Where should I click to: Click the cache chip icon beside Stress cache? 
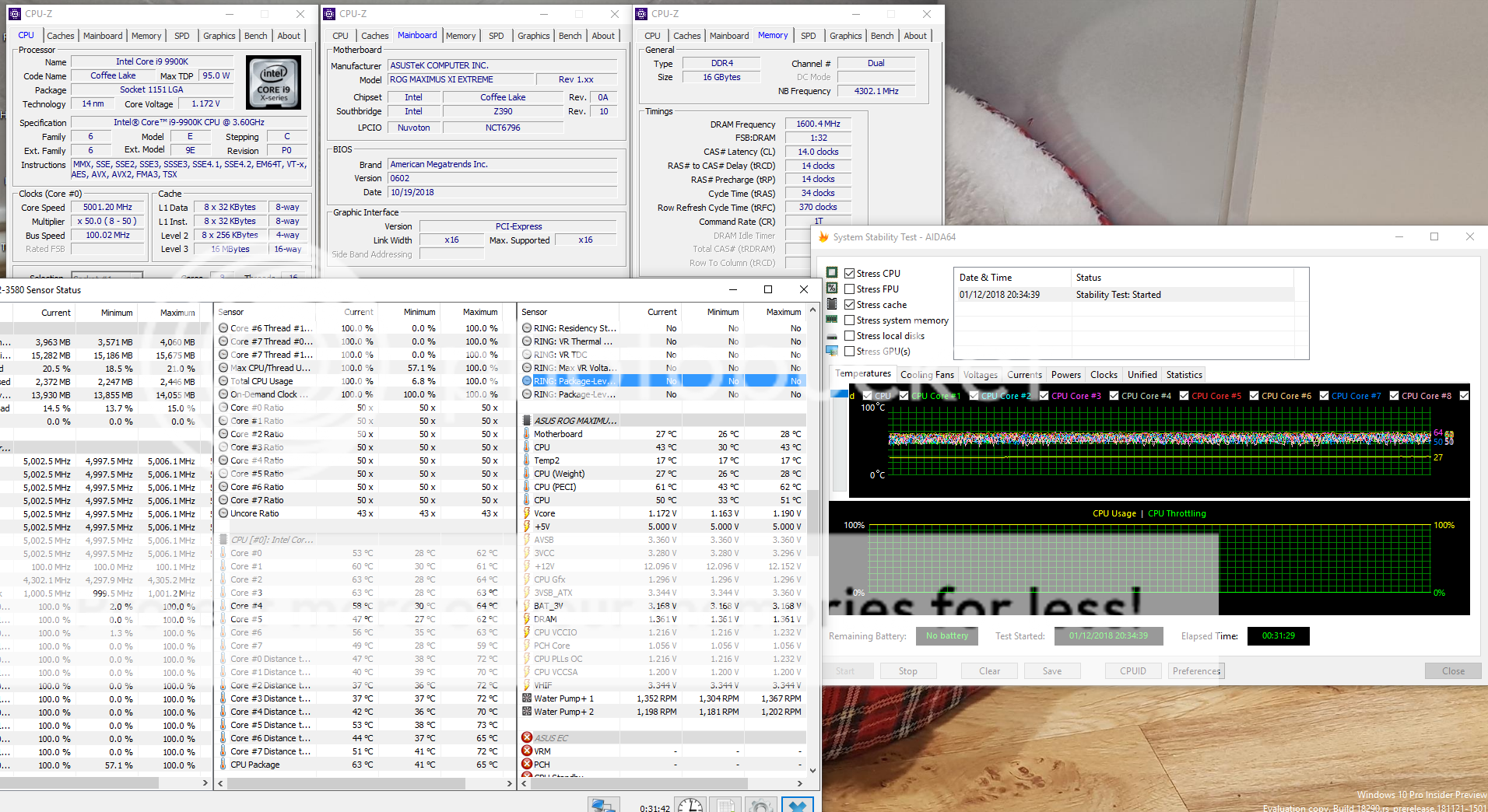(832, 304)
